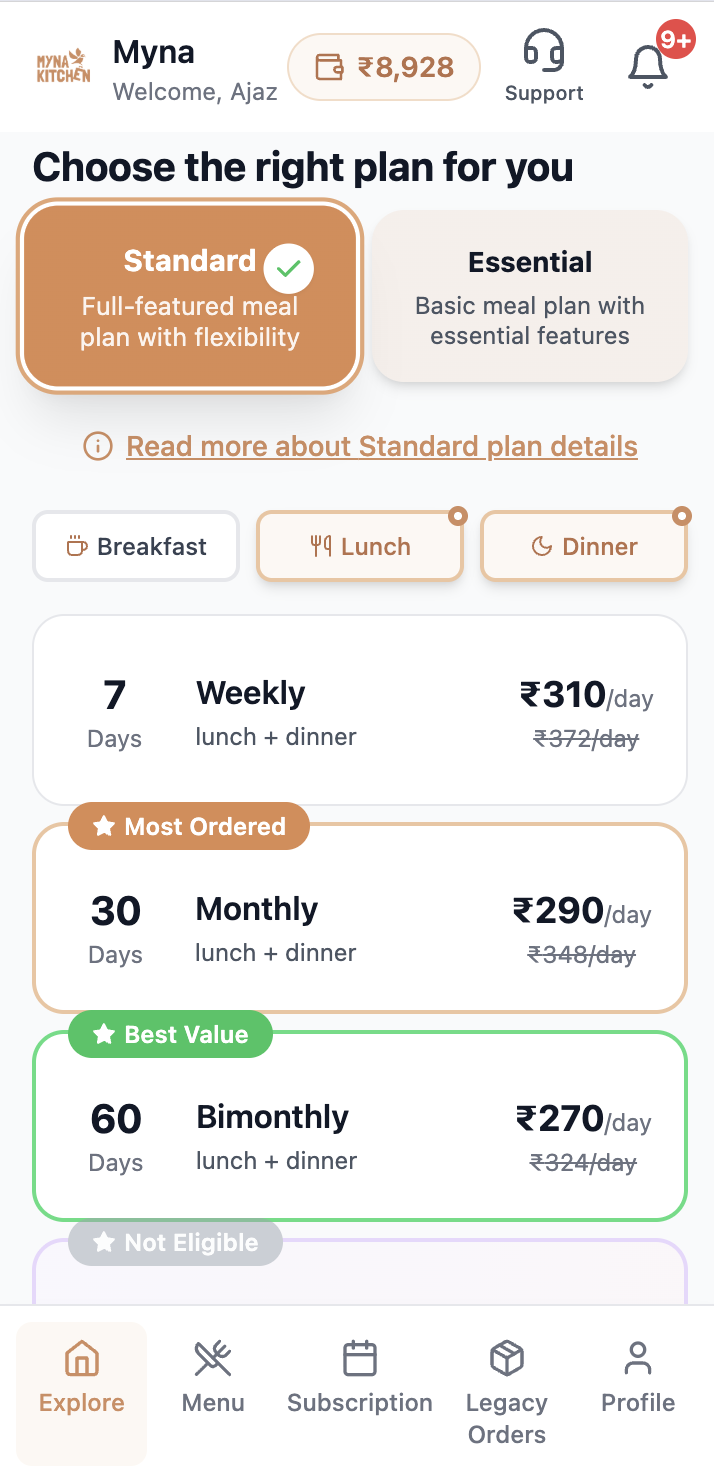714x1474 pixels.
Task: Open Legacy Orders via the box icon
Action: [506, 1358]
